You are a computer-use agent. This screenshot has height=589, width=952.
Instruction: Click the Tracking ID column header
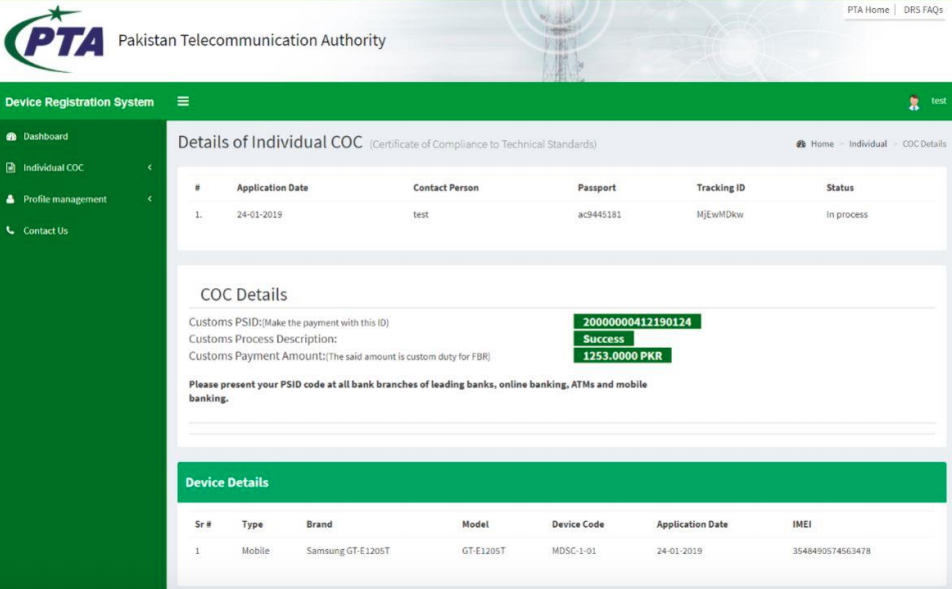721,188
